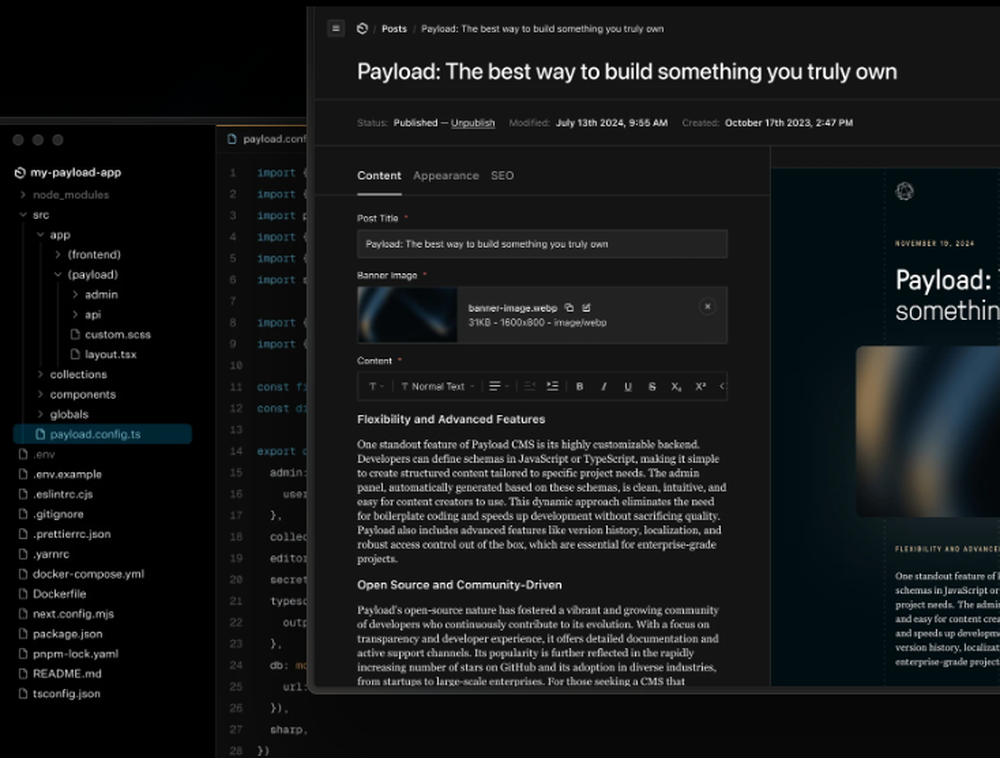Open next.config.mjs in file tree

[66, 614]
